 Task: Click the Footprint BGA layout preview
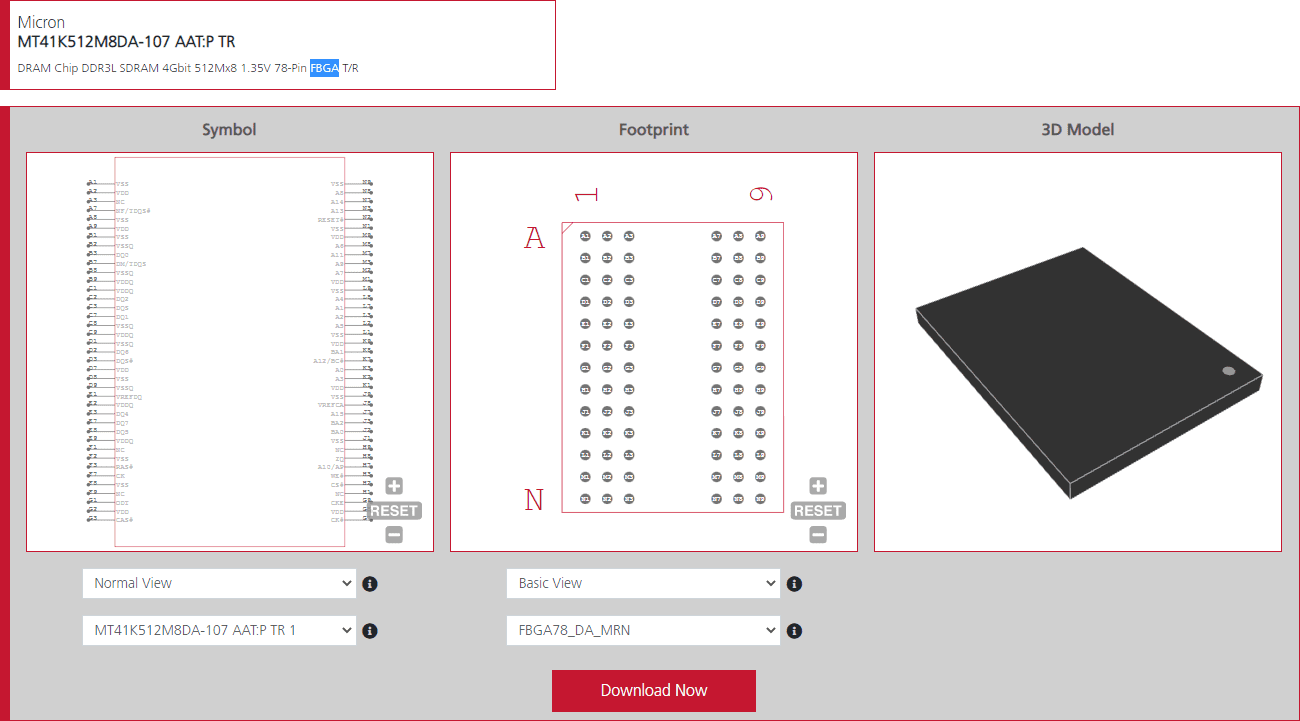click(x=654, y=352)
